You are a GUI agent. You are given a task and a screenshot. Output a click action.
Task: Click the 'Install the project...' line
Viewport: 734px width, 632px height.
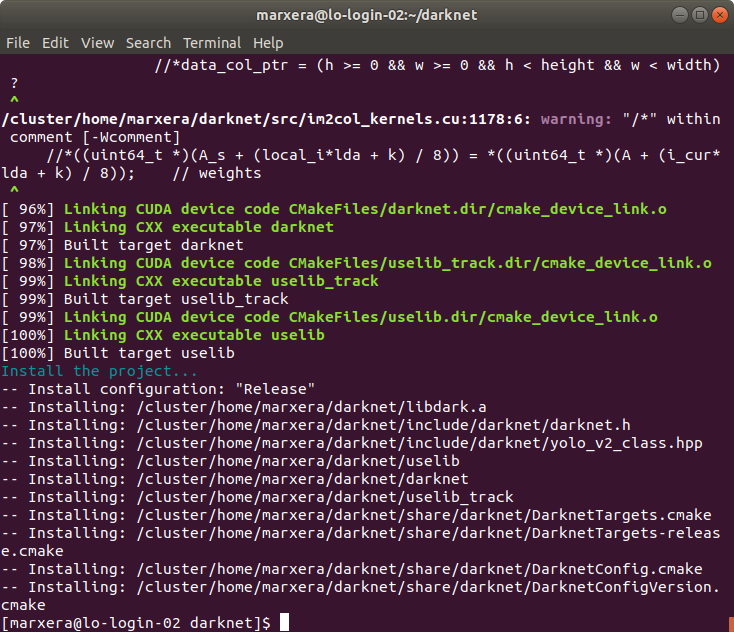pyautogui.click(x=99, y=371)
